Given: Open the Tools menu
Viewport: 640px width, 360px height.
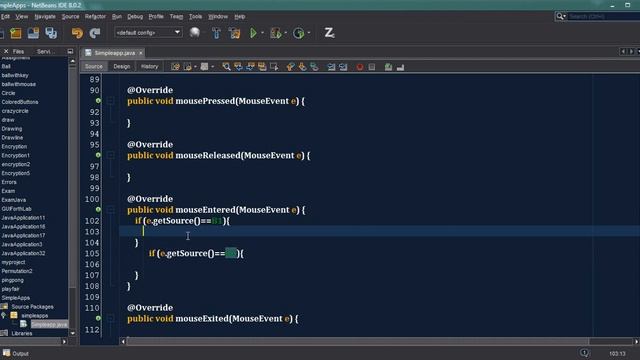Looking at the screenshot, I should pos(196,17).
